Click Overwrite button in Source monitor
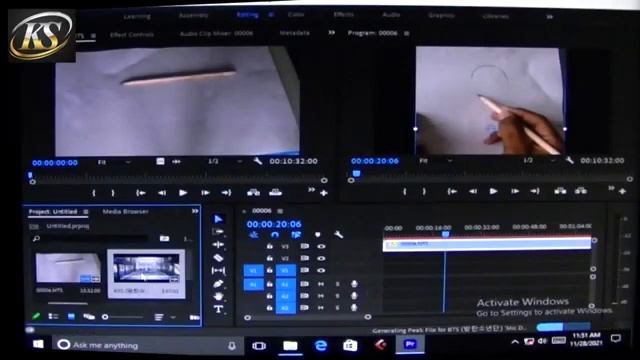 [x=275, y=192]
